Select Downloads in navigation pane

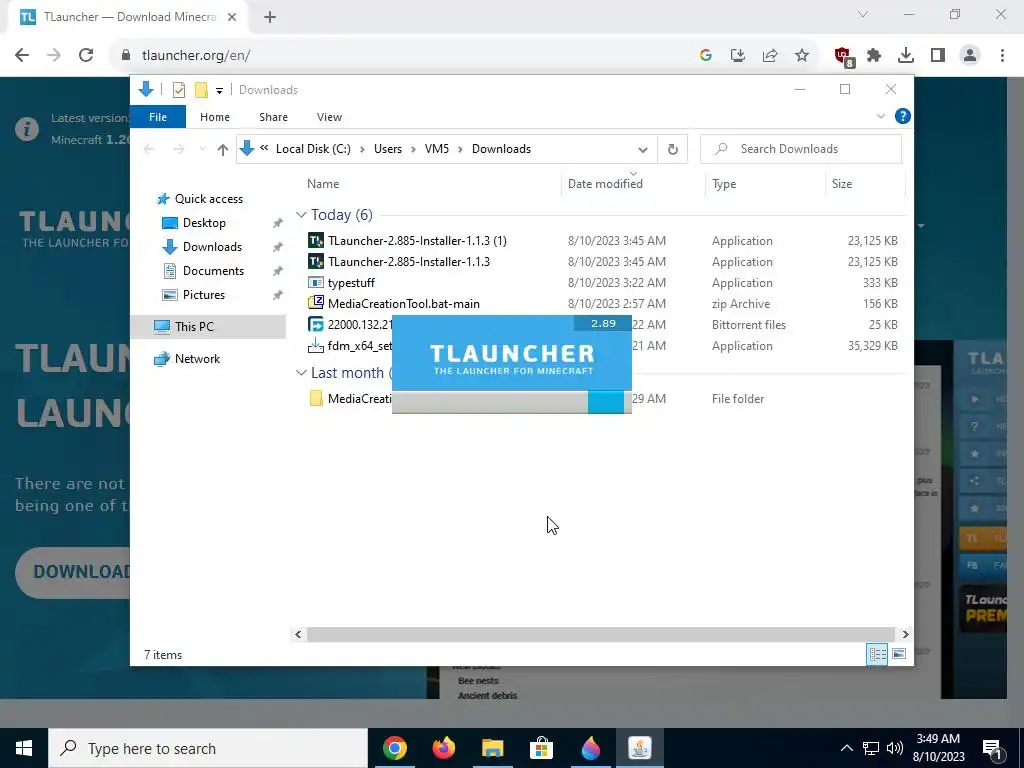(x=212, y=247)
